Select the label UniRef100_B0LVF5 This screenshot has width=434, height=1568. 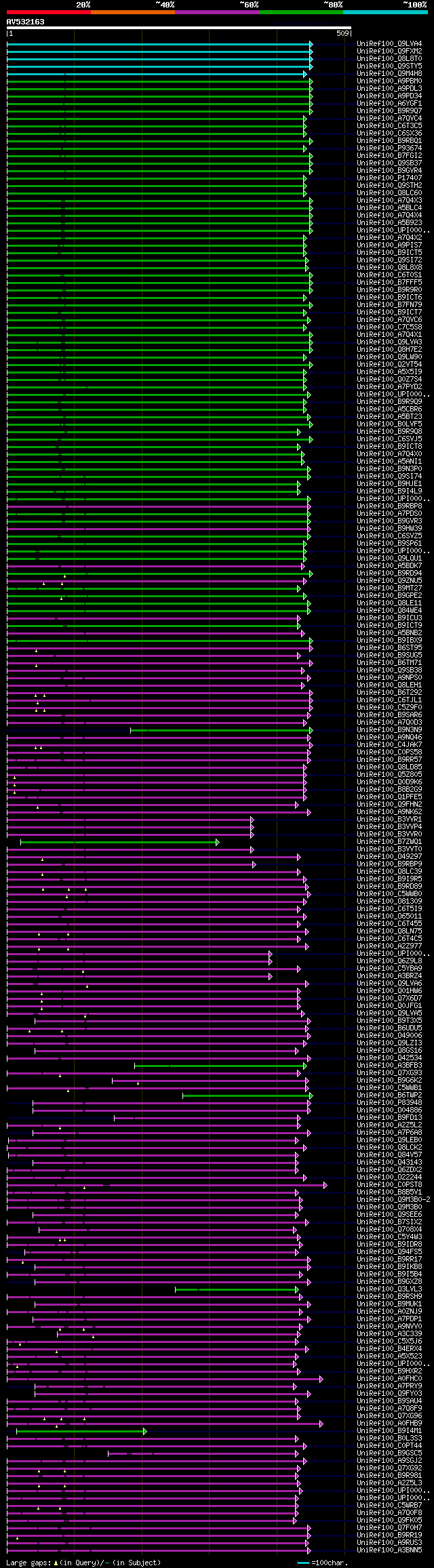(x=389, y=424)
